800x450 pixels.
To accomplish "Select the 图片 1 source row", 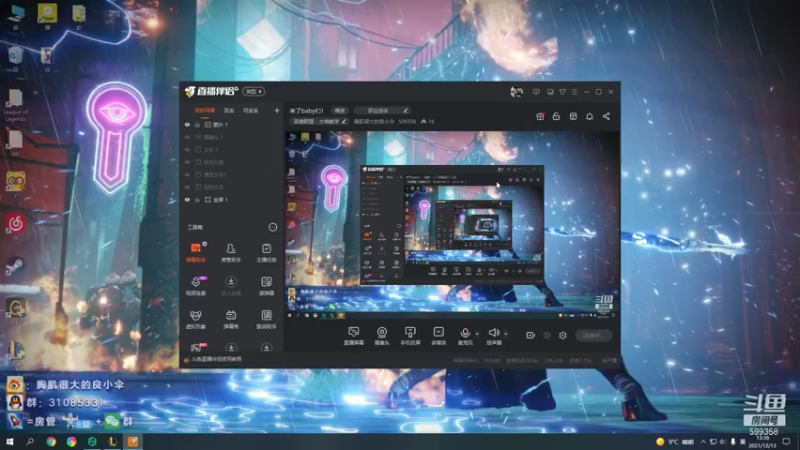I will tap(232, 124).
